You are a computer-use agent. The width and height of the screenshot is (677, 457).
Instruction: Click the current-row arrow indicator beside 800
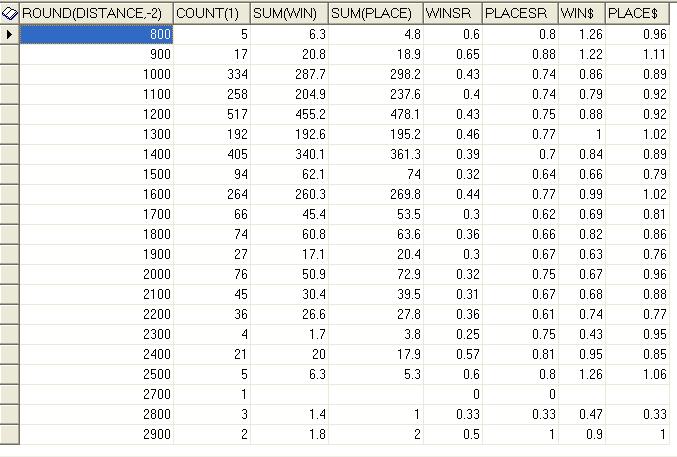(x=10, y=34)
